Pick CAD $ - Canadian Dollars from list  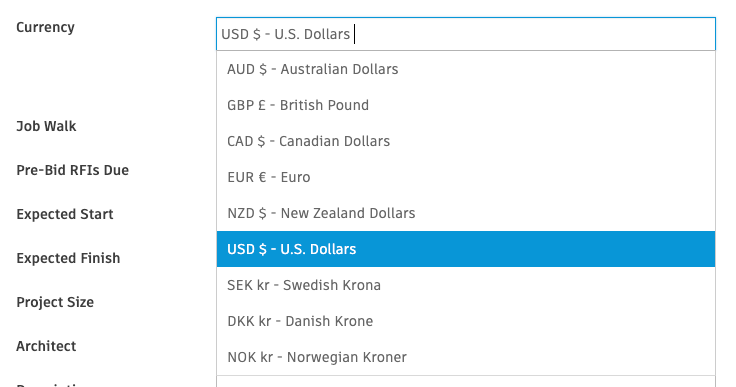(x=466, y=141)
